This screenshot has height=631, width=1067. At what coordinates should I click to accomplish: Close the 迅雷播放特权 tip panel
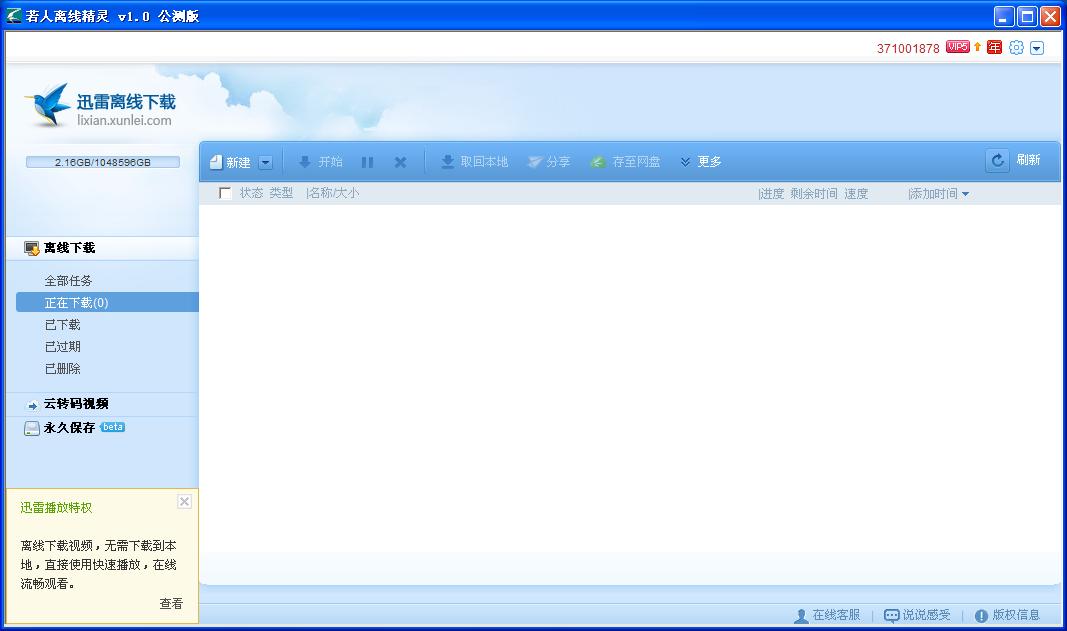tap(184, 502)
